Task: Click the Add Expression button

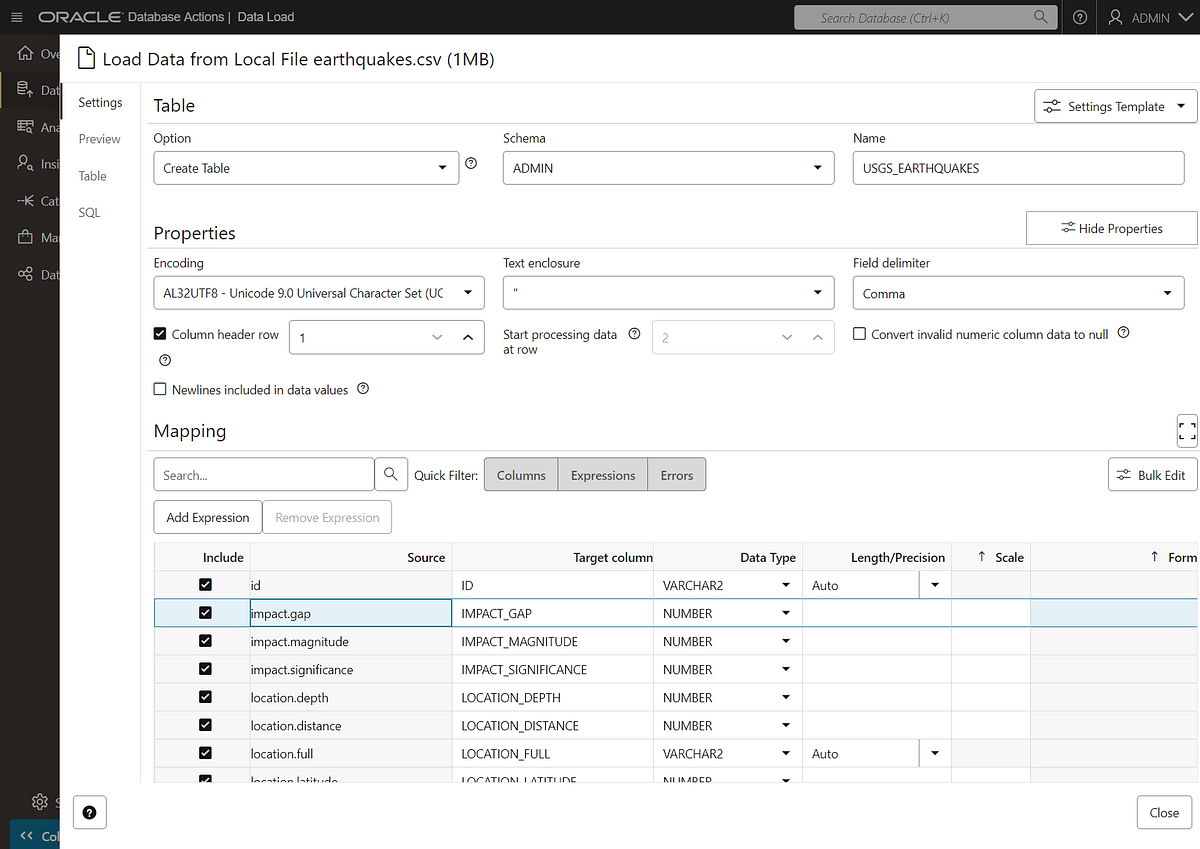Action: coord(207,517)
